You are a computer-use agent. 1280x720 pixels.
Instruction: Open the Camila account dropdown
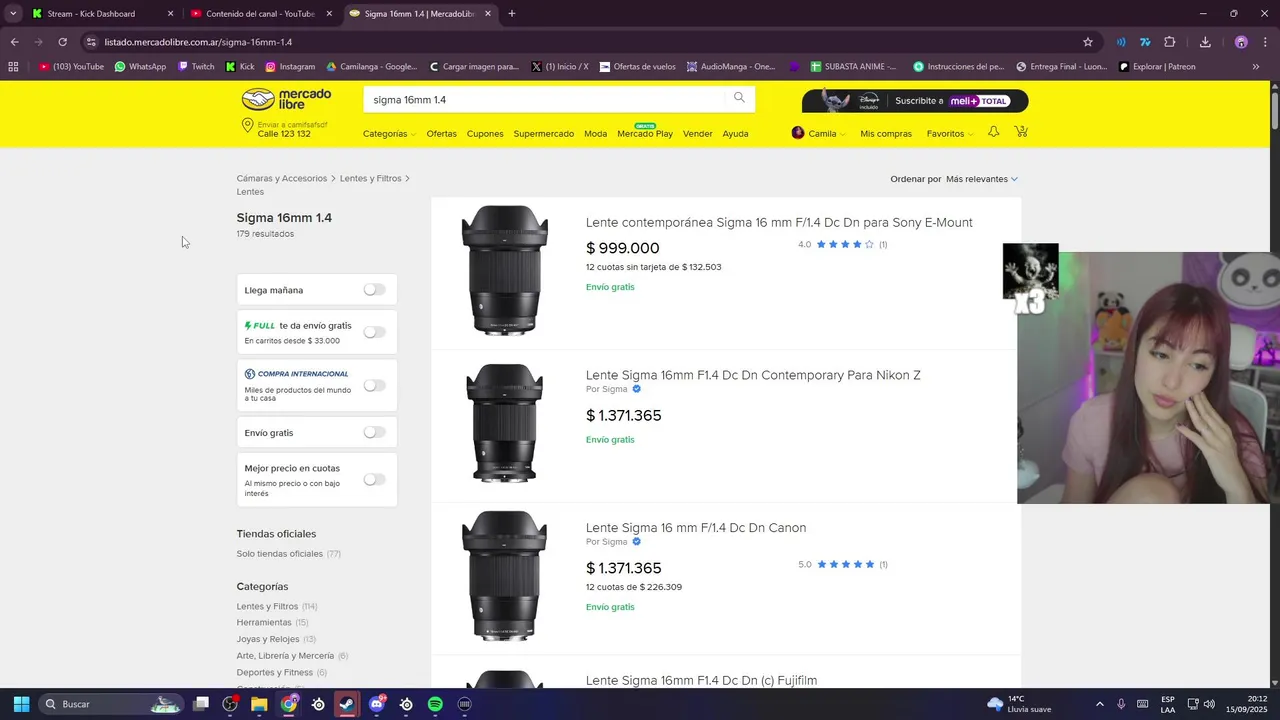818,133
